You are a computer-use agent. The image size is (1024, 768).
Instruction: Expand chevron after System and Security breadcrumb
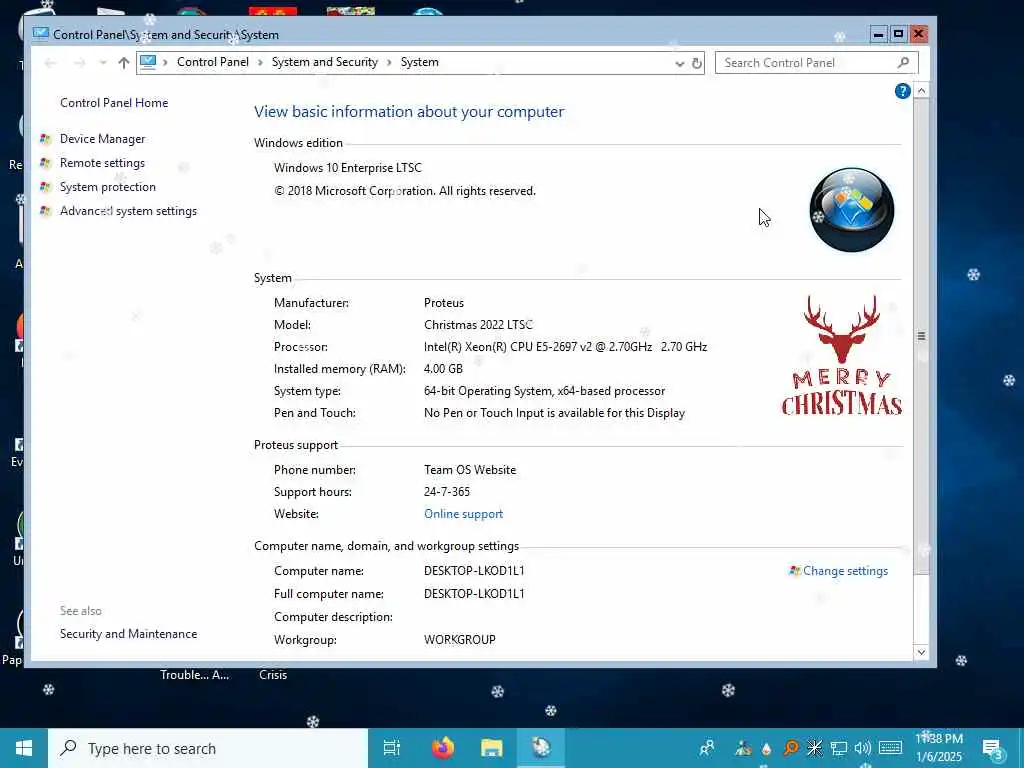tap(389, 63)
